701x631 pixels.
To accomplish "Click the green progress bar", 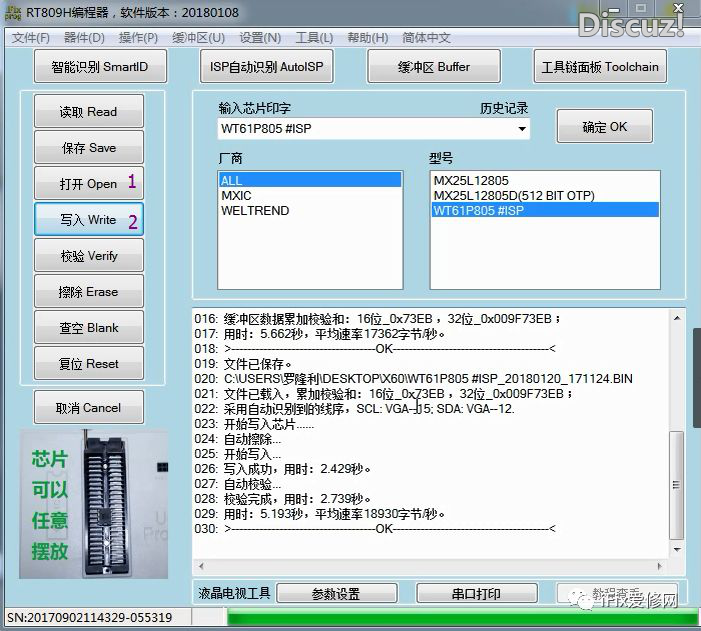I will point(462,618).
